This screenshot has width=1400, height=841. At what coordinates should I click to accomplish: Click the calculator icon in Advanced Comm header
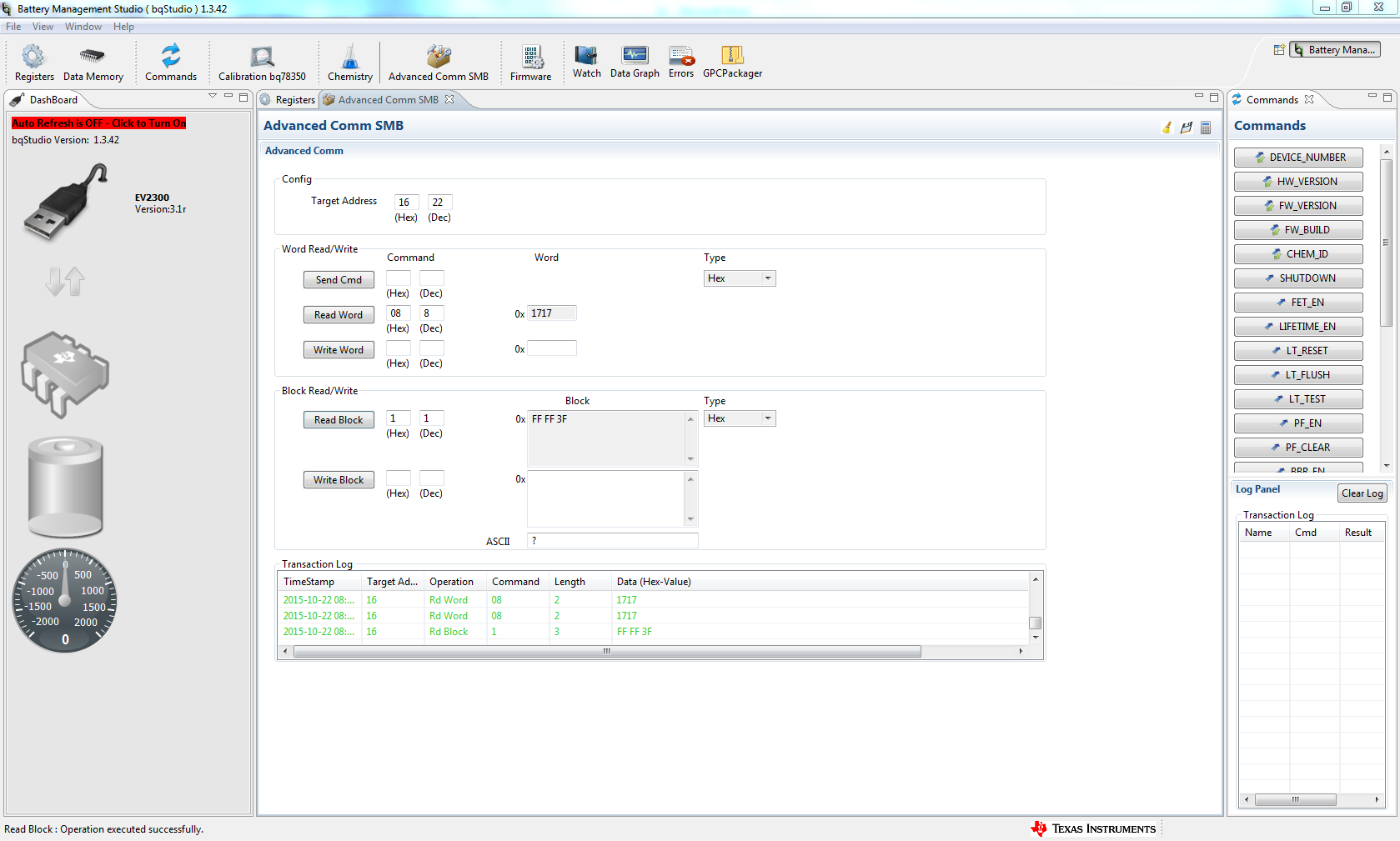(x=1206, y=128)
